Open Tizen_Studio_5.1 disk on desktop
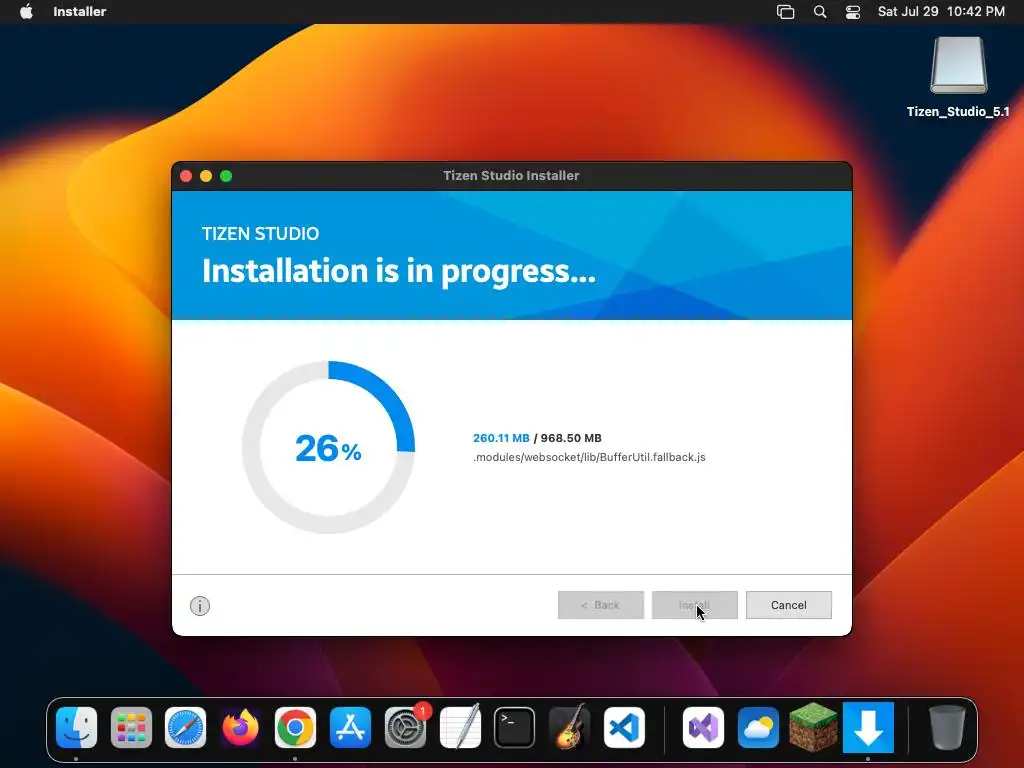1024x768 pixels. click(958, 77)
